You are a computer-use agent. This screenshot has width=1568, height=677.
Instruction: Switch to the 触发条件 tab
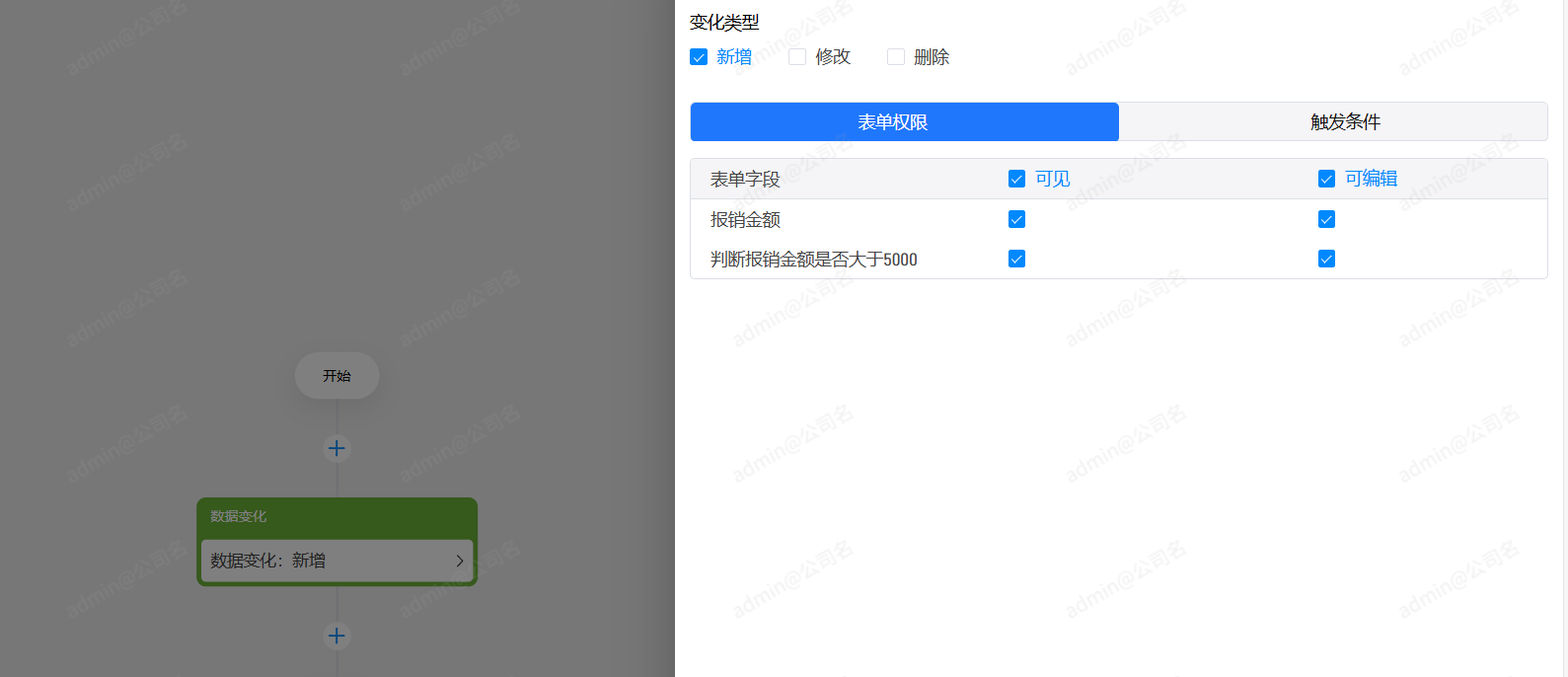click(1344, 122)
